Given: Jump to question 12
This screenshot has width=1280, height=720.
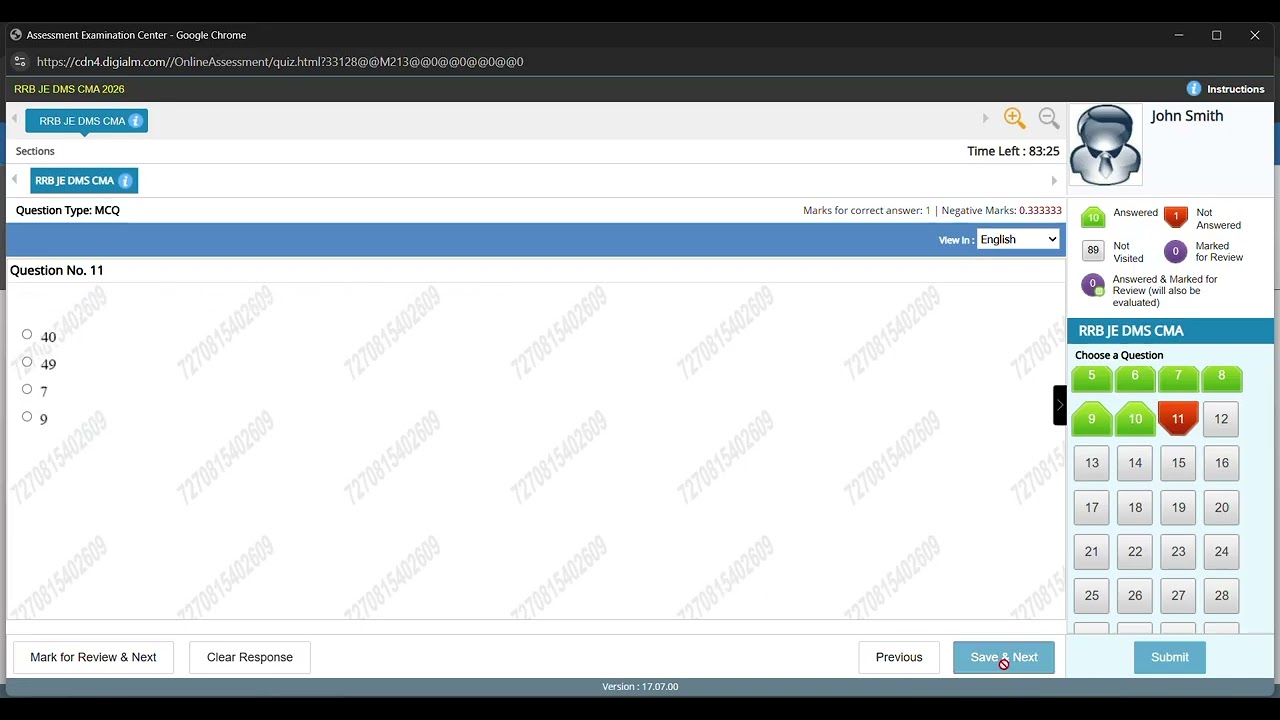Looking at the screenshot, I should click(1221, 419).
